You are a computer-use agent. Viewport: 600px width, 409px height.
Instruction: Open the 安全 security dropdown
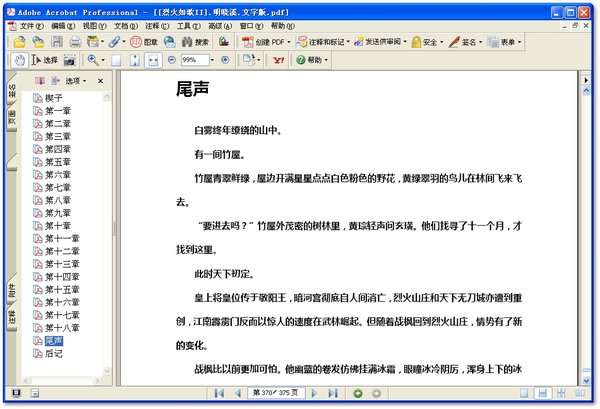click(x=427, y=42)
